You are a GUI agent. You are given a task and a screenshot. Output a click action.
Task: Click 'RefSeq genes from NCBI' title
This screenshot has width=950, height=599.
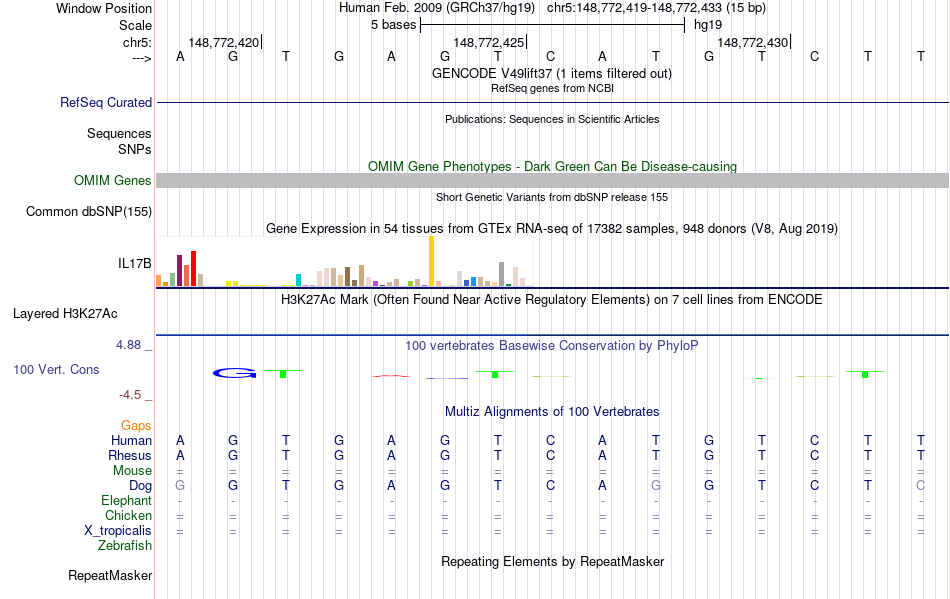coord(552,88)
